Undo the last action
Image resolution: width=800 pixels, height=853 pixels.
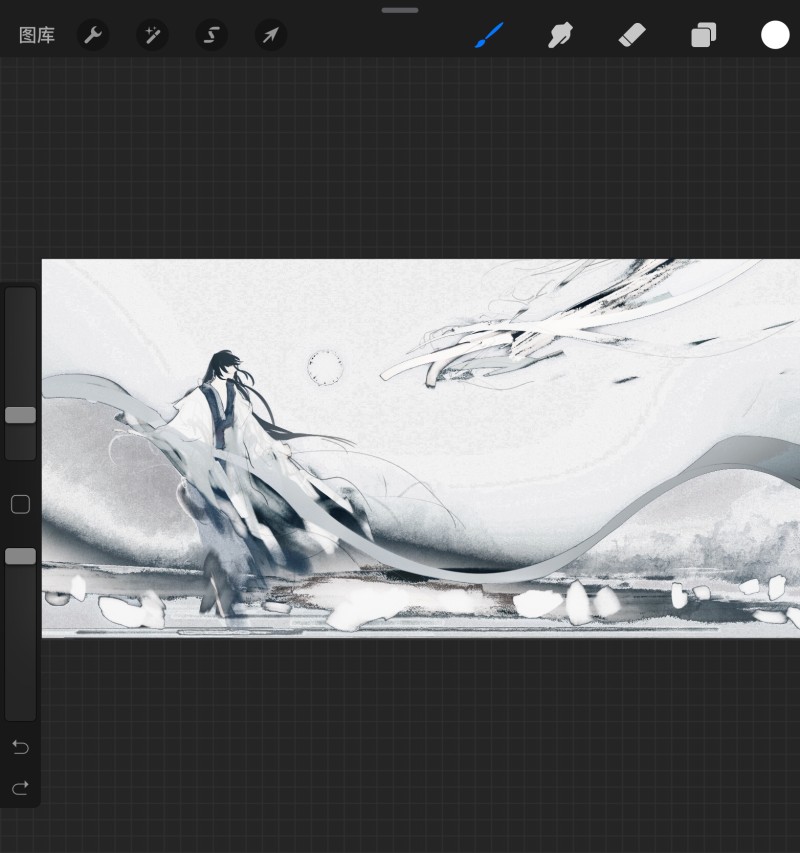21,747
